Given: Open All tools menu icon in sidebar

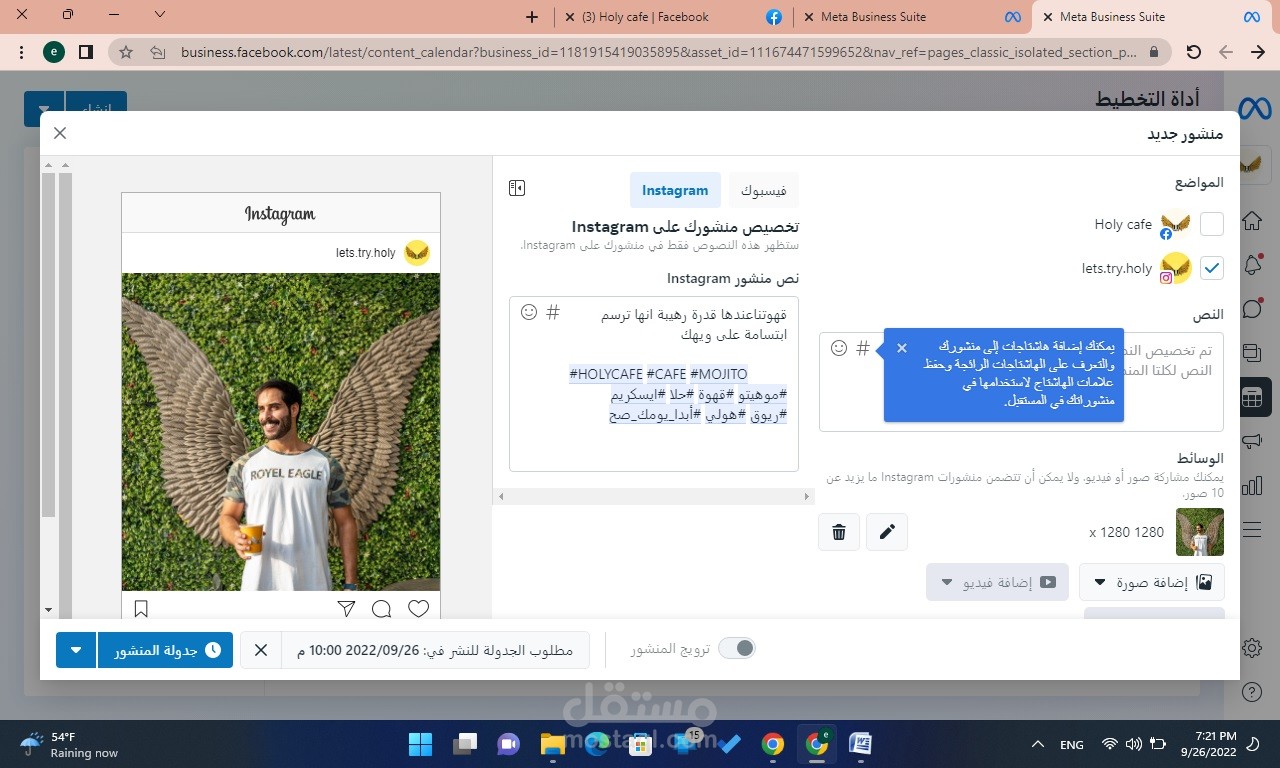Looking at the screenshot, I should click(1251, 530).
